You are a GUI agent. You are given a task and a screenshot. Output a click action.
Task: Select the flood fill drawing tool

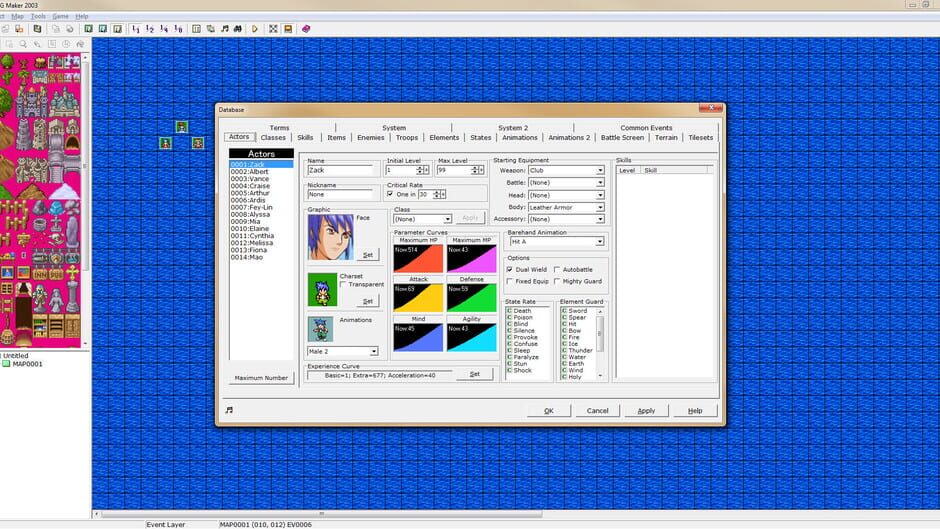tap(80, 44)
